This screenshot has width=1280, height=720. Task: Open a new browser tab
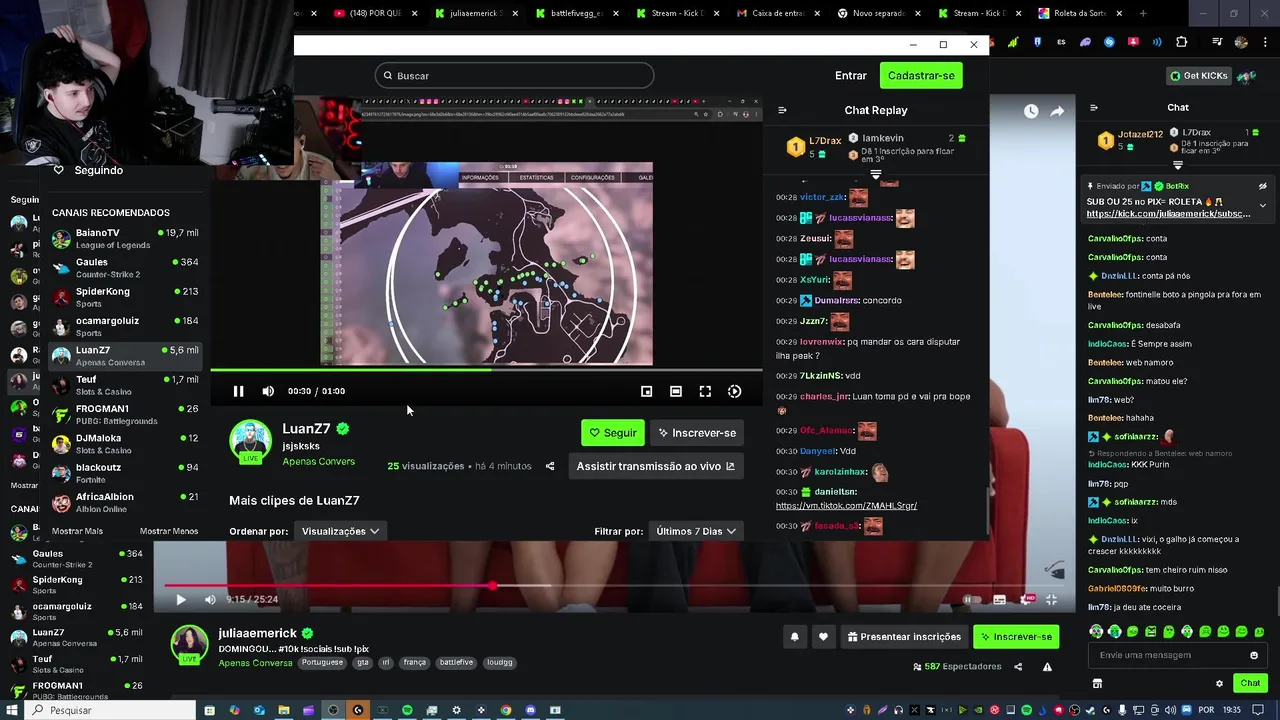(x=1143, y=13)
